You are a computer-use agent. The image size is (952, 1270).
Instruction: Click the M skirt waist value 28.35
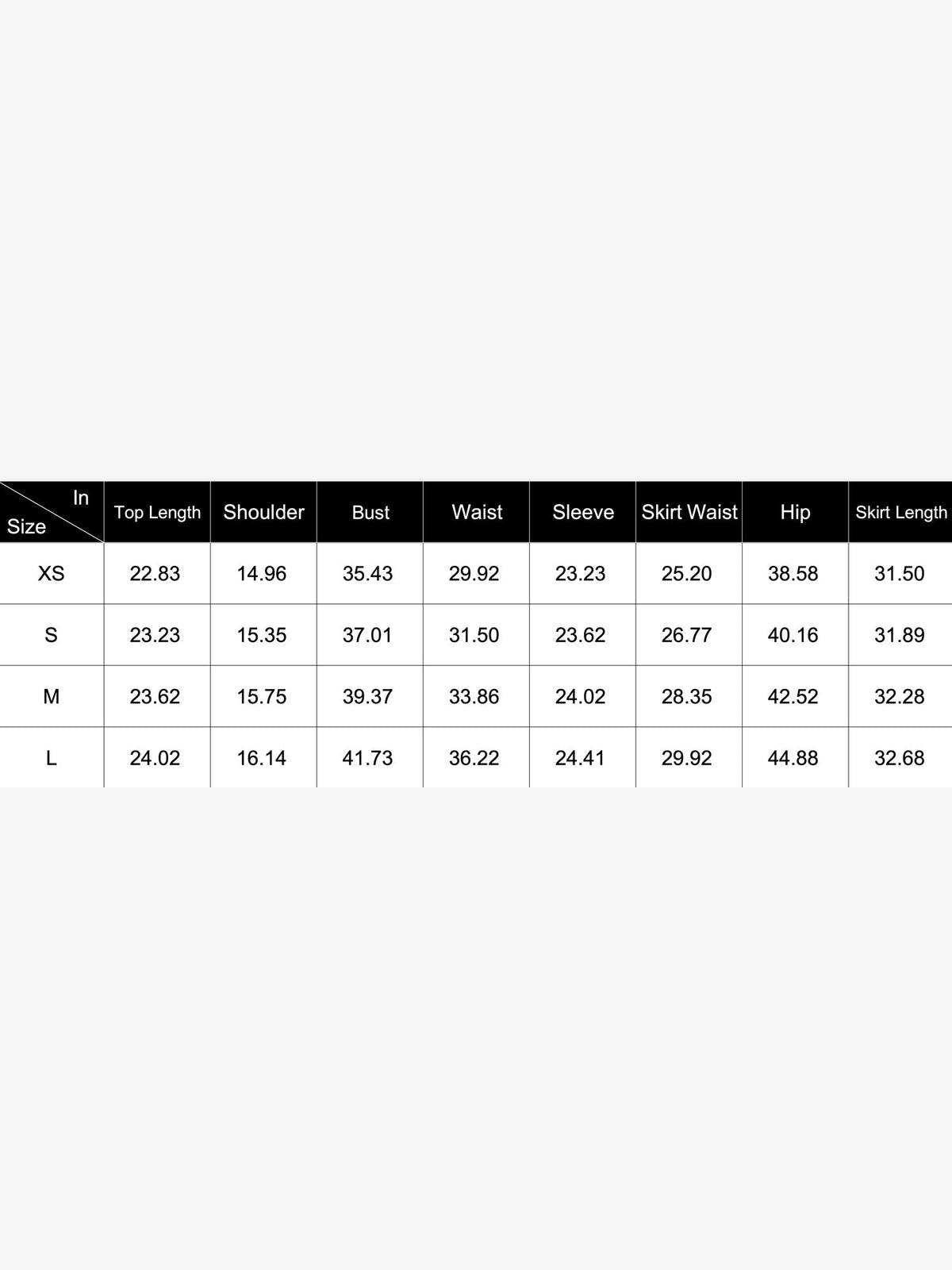click(x=686, y=696)
